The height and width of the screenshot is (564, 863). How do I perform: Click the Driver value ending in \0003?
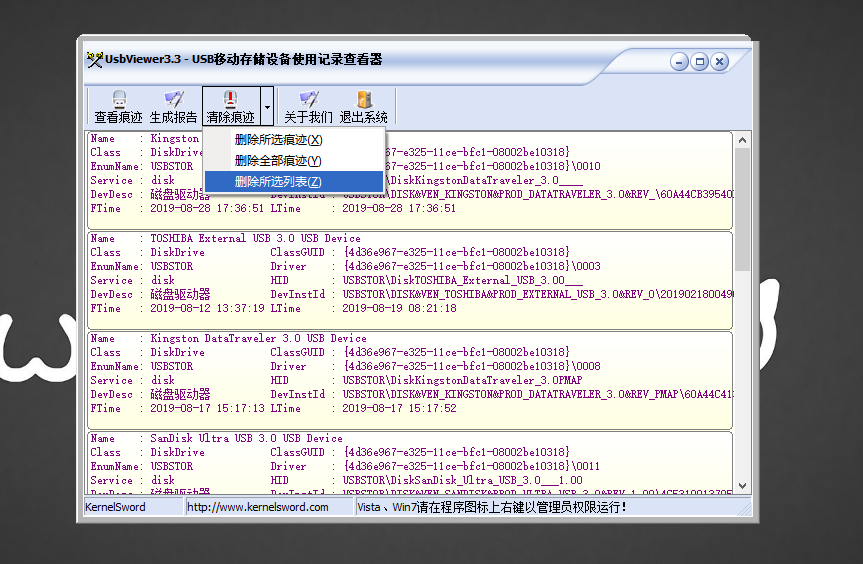click(x=472, y=266)
